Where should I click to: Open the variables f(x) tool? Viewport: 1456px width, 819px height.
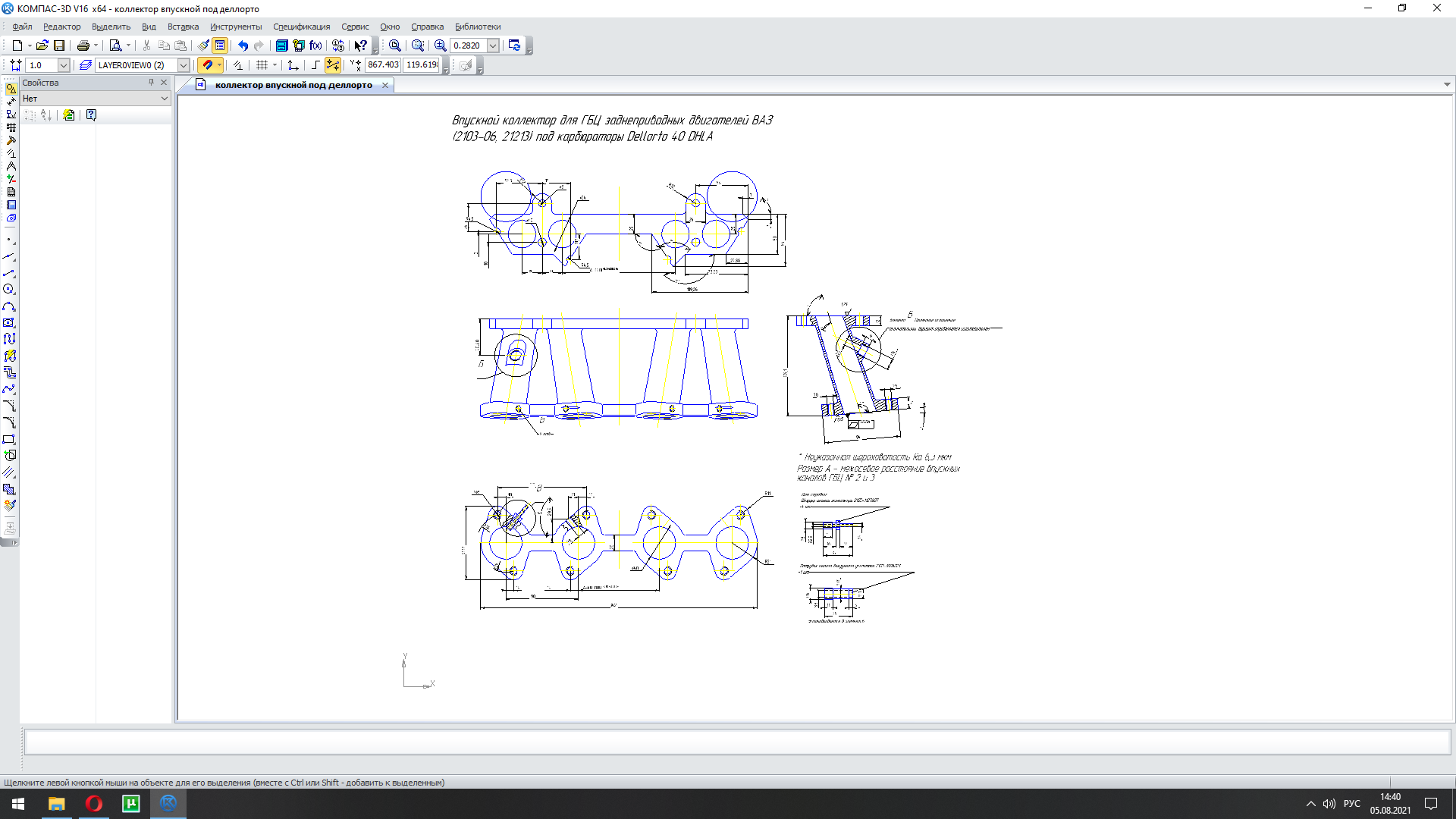pyautogui.click(x=315, y=45)
